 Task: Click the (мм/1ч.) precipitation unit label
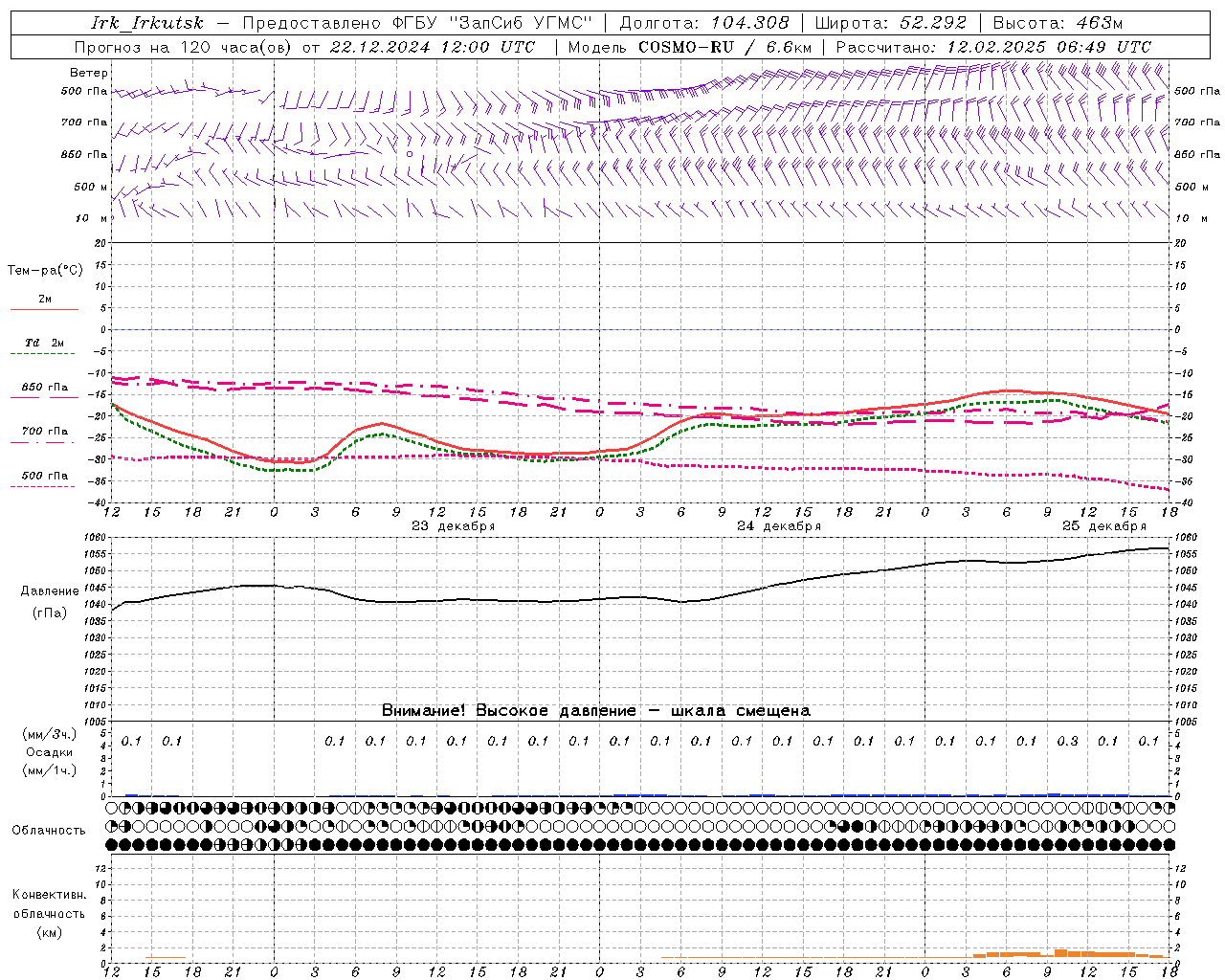(50, 770)
